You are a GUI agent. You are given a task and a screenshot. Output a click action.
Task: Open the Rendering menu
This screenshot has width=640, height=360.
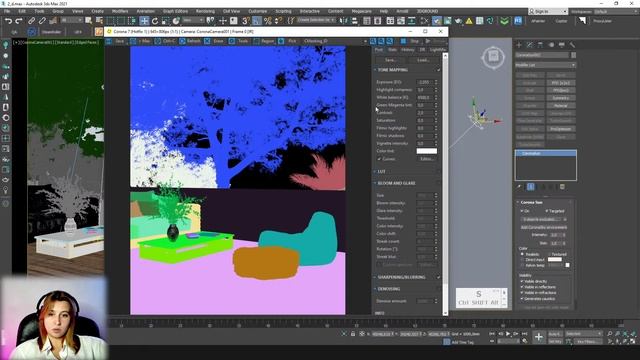(205, 11)
